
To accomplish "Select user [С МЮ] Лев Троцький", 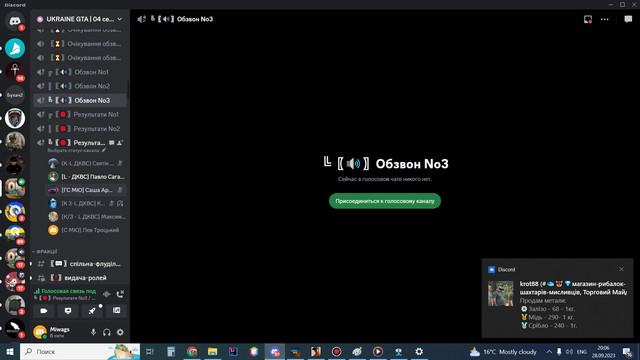I will tap(86, 230).
